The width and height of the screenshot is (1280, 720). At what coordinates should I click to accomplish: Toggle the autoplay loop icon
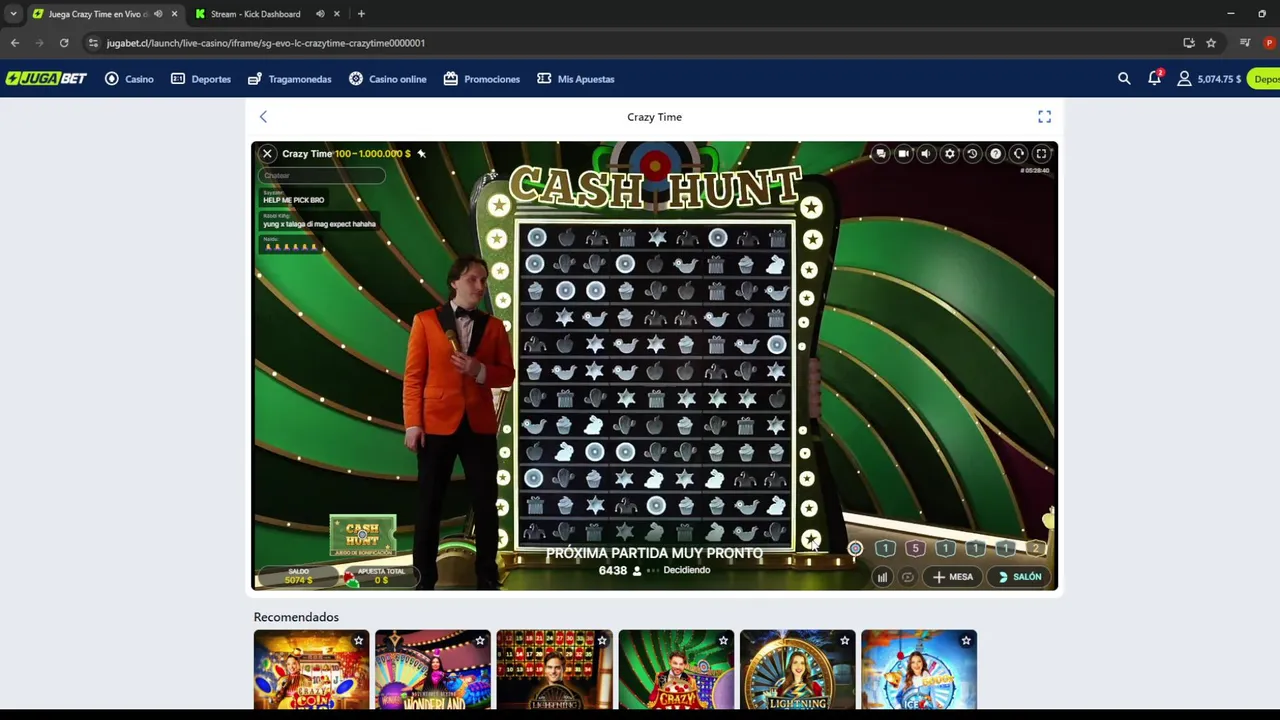coord(907,577)
